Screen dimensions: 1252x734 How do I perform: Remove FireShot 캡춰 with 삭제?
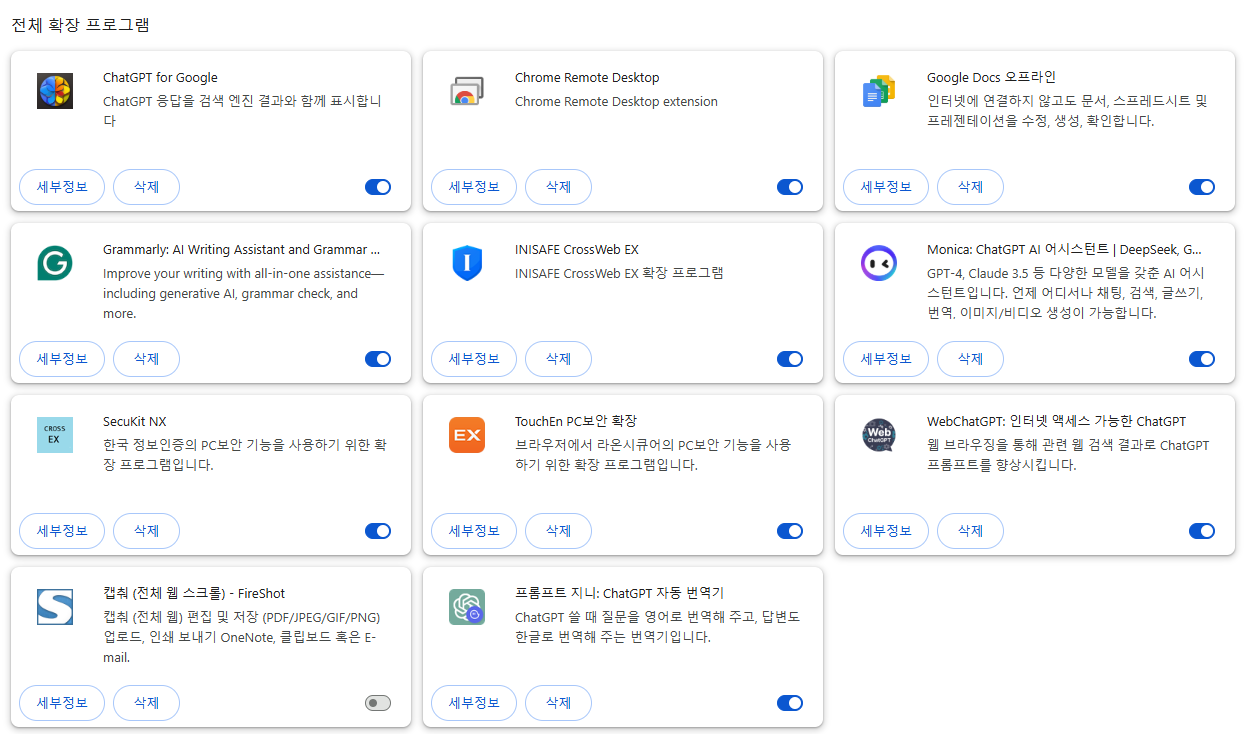[x=146, y=703]
